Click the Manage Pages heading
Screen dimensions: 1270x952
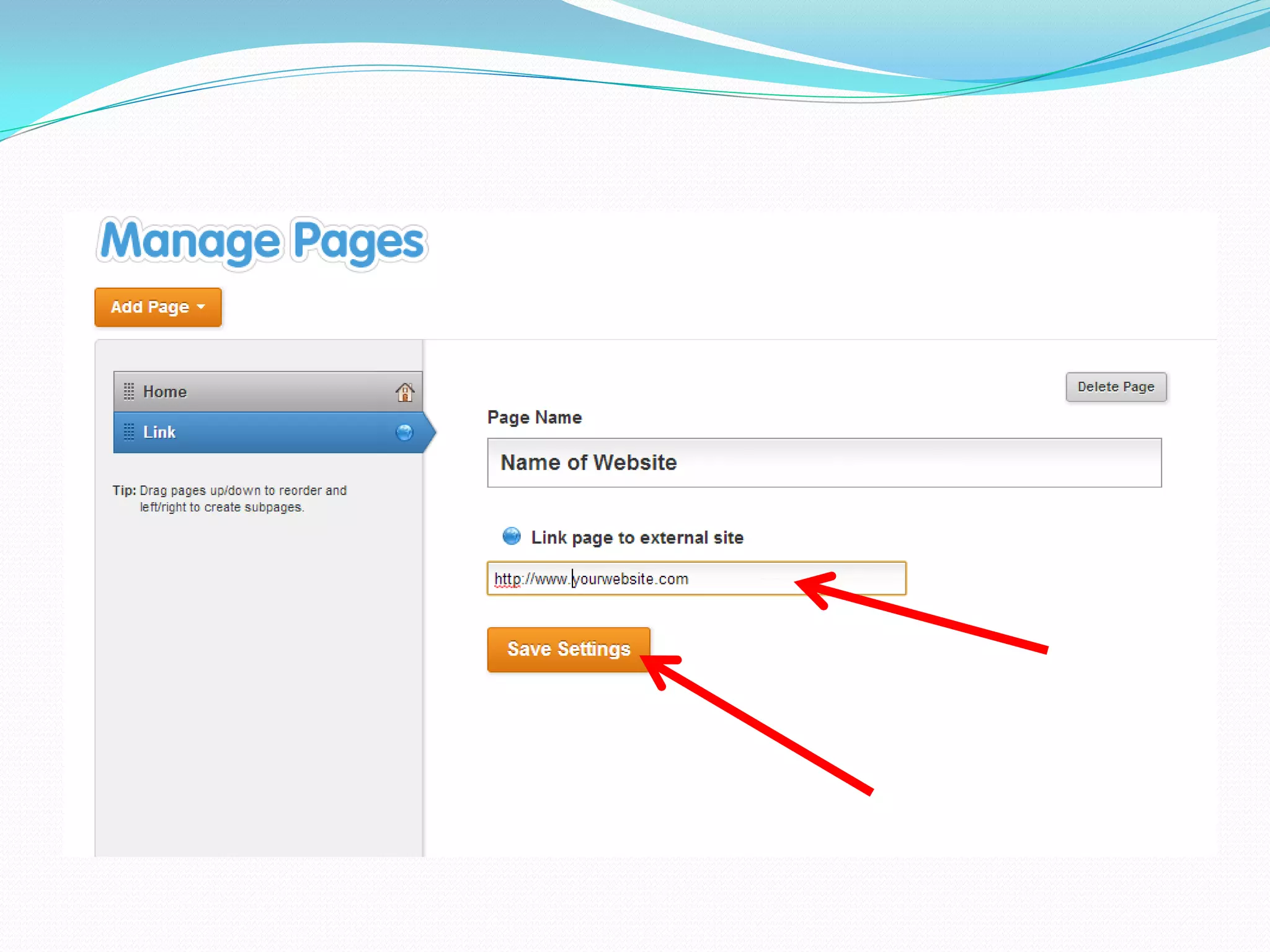tap(262, 242)
